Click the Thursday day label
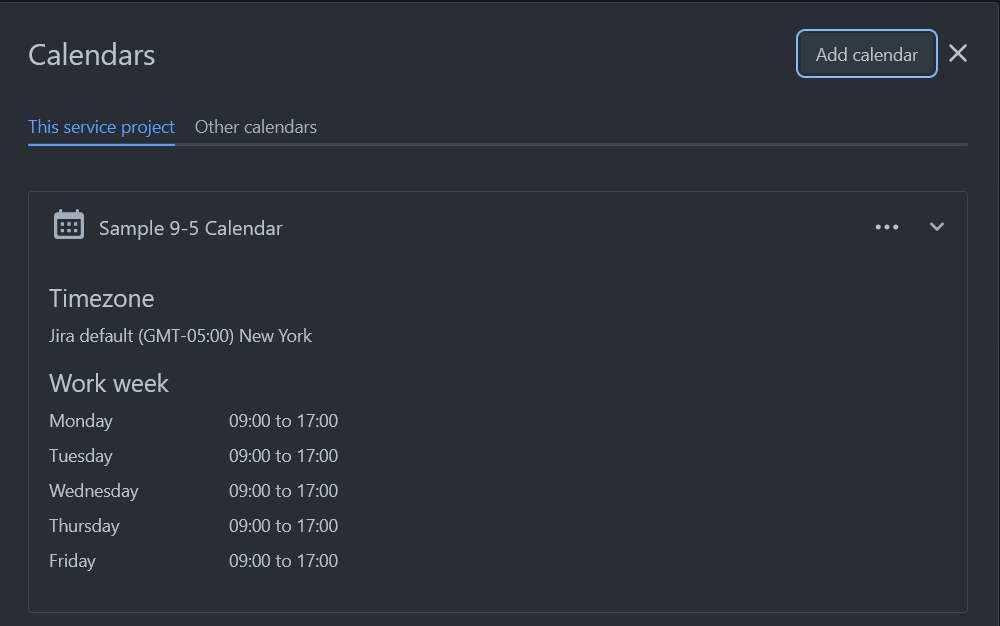Viewport: 1000px width, 626px height. tap(84, 526)
